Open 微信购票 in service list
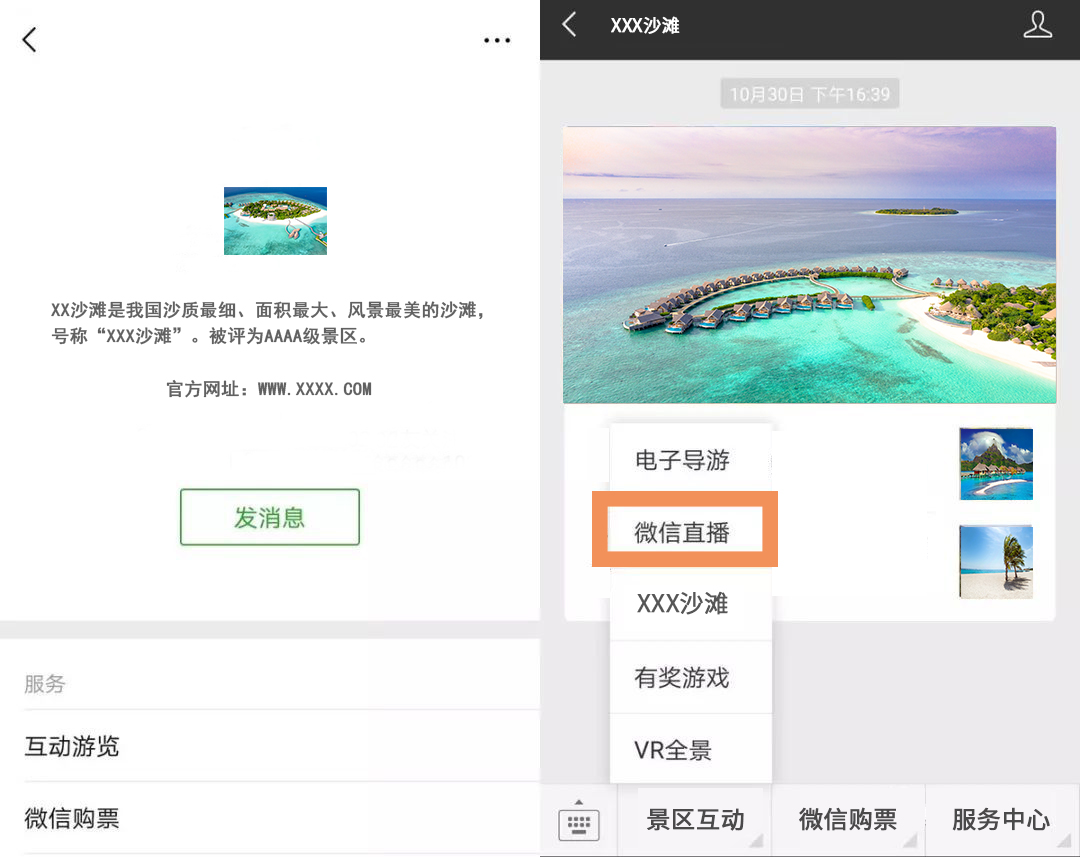The width and height of the screenshot is (1080, 857). click(72, 818)
